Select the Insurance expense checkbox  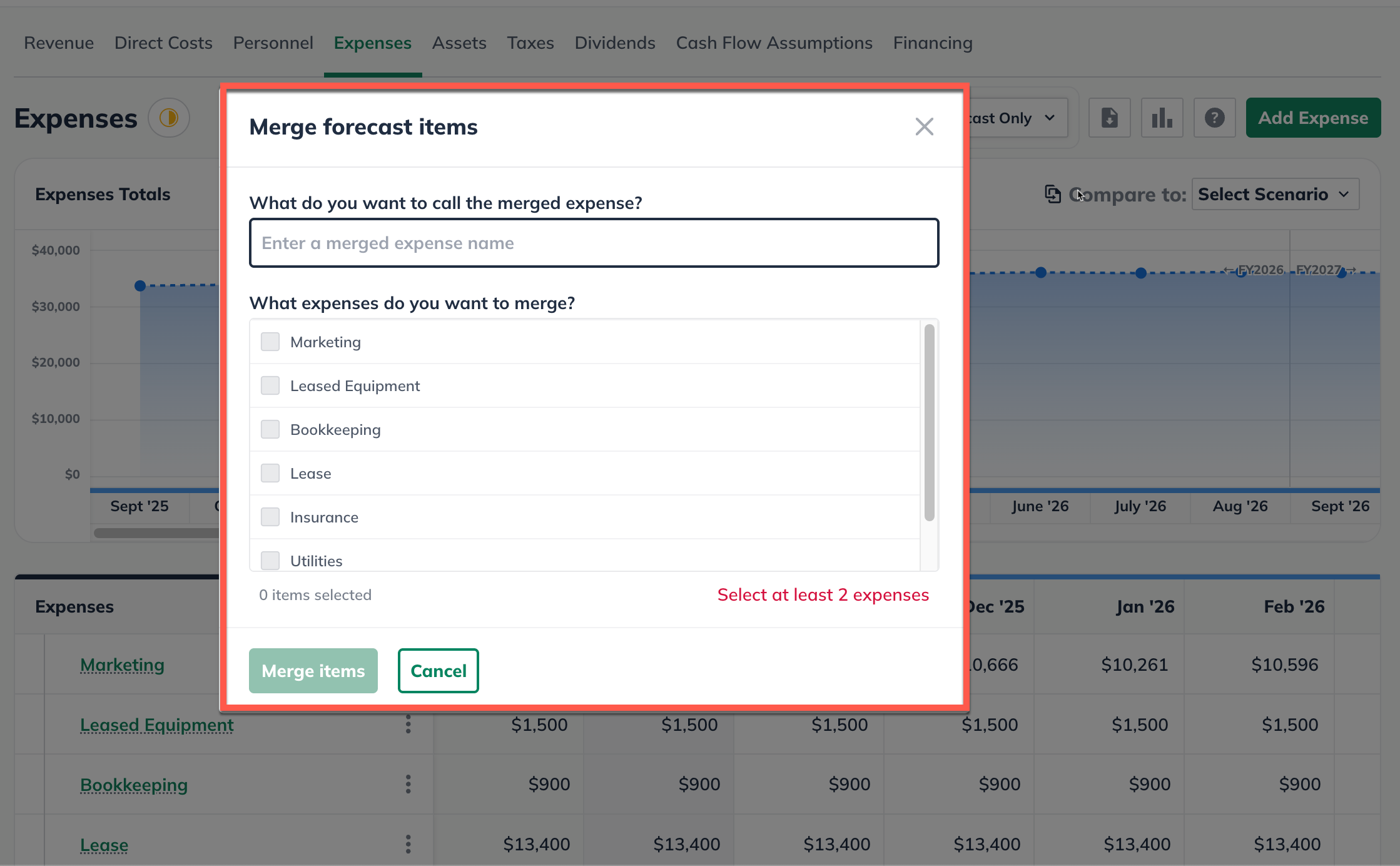point(270,517)
